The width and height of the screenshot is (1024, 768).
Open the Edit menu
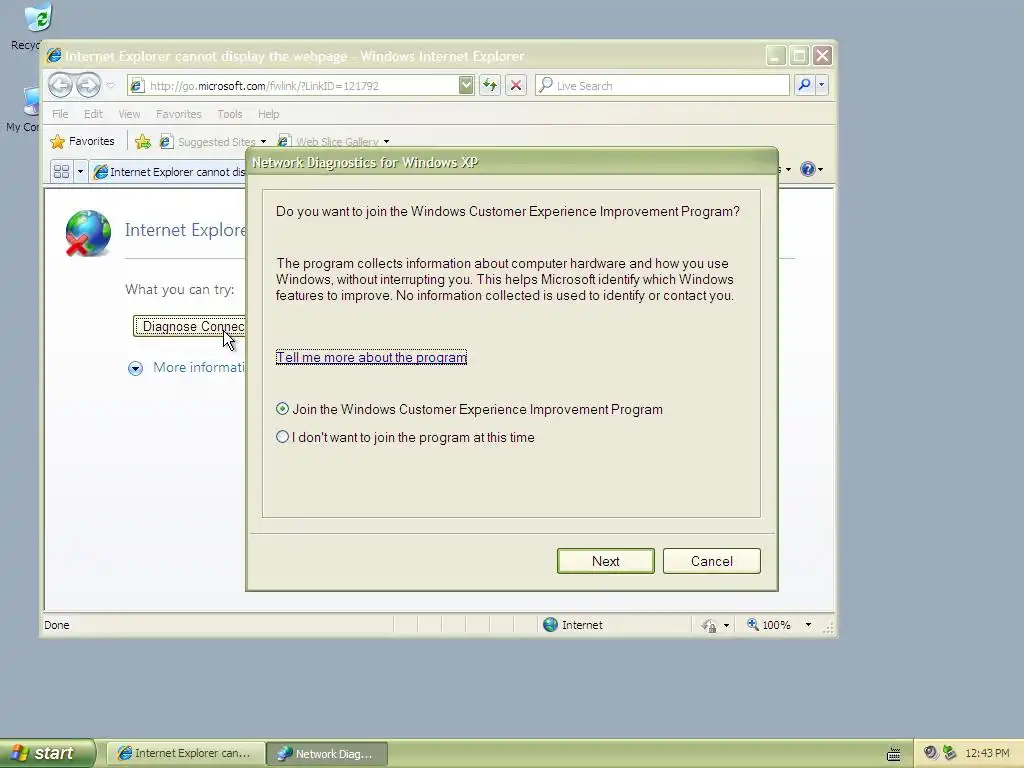[93, 114]
